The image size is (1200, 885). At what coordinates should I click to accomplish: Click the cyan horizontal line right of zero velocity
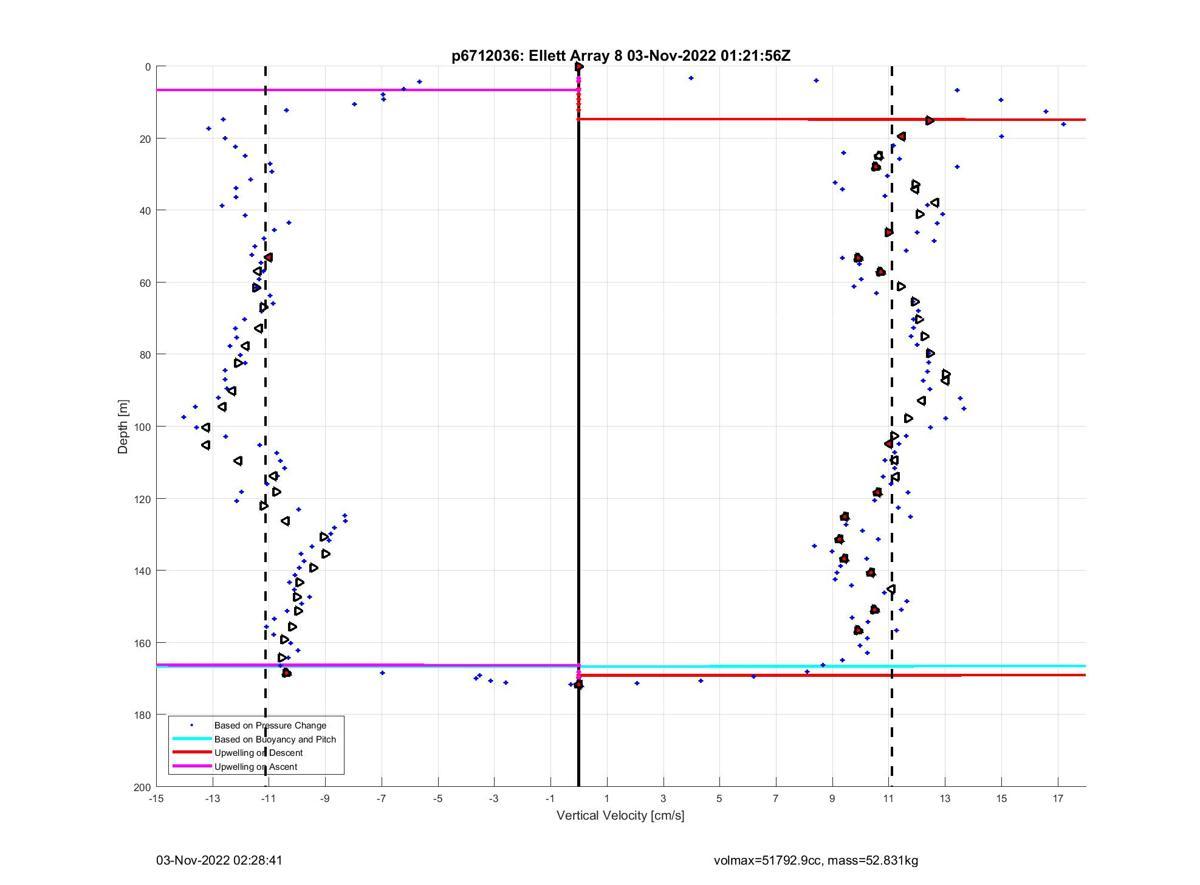pos(832,666)
